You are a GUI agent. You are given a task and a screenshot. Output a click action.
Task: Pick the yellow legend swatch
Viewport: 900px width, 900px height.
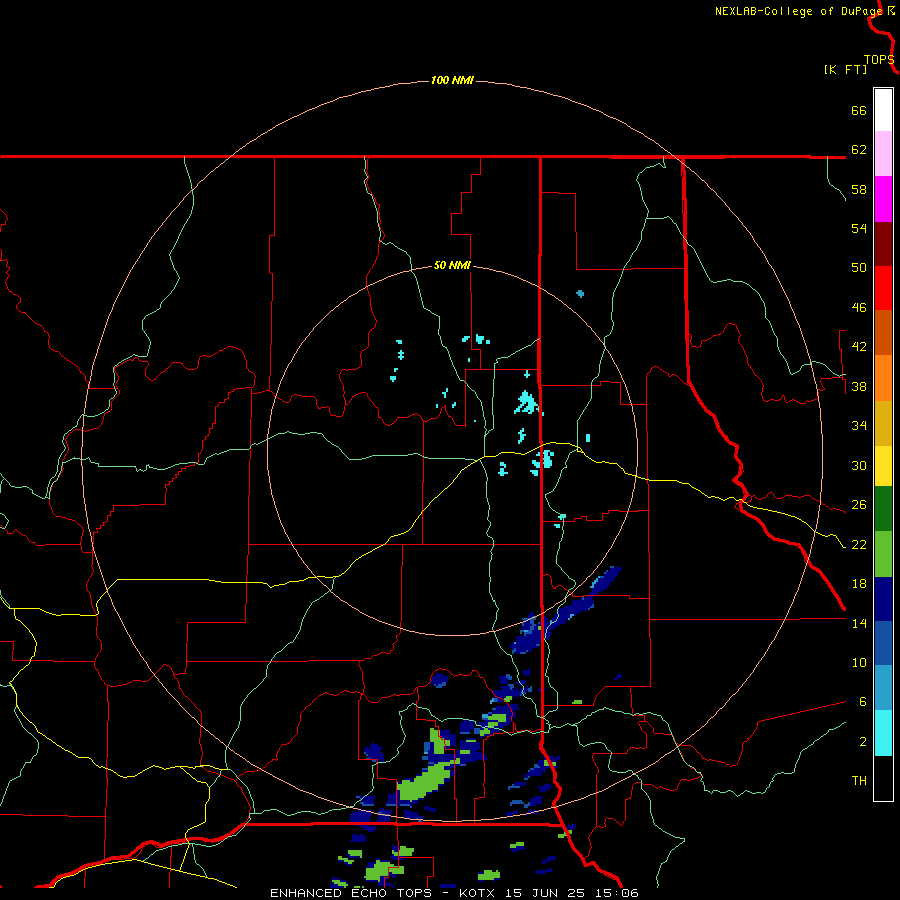coord(883,466)
